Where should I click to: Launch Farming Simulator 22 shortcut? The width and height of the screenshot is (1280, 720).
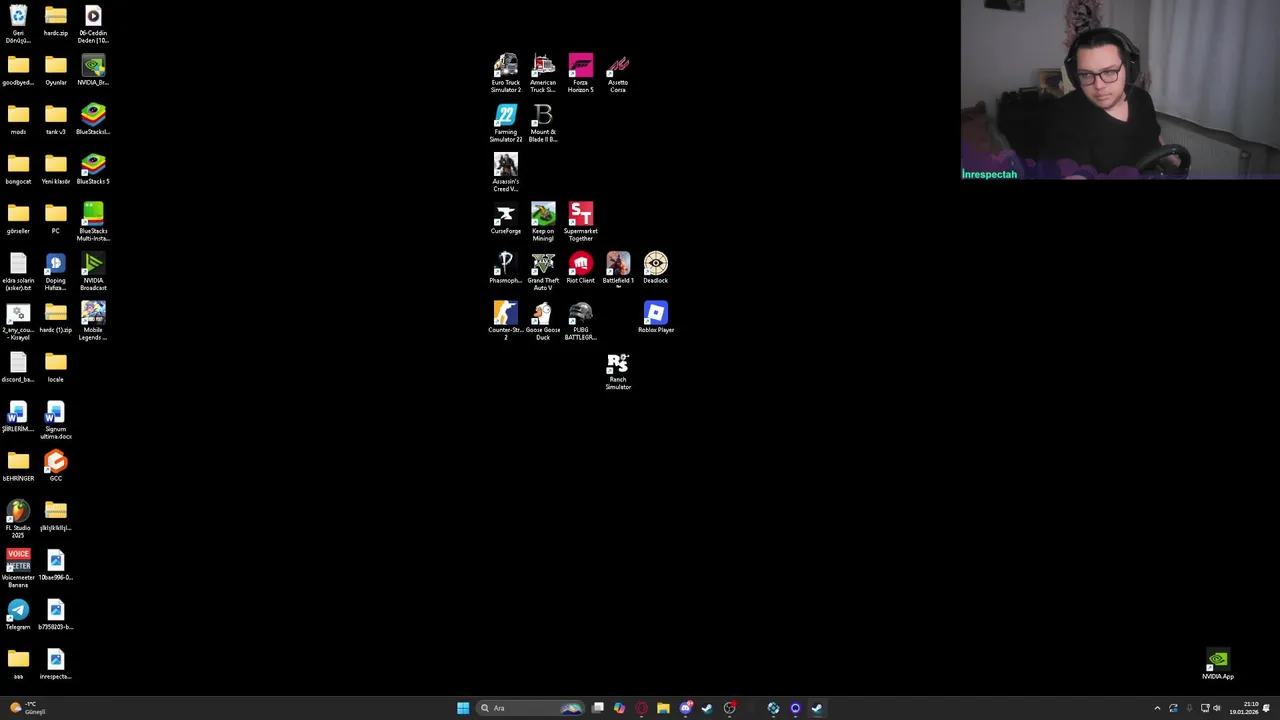[x=505, y=124]
